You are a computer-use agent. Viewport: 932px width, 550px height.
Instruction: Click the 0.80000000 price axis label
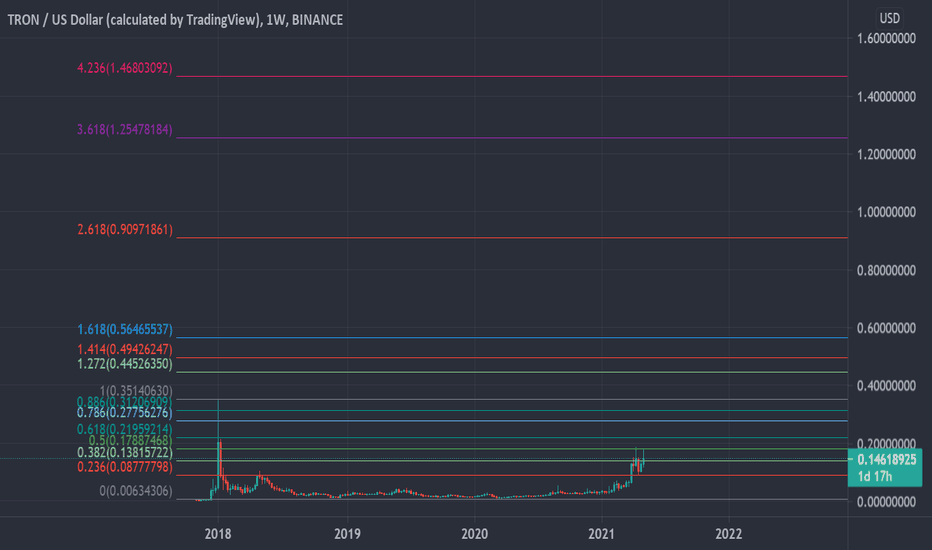(x=886, y=271)
